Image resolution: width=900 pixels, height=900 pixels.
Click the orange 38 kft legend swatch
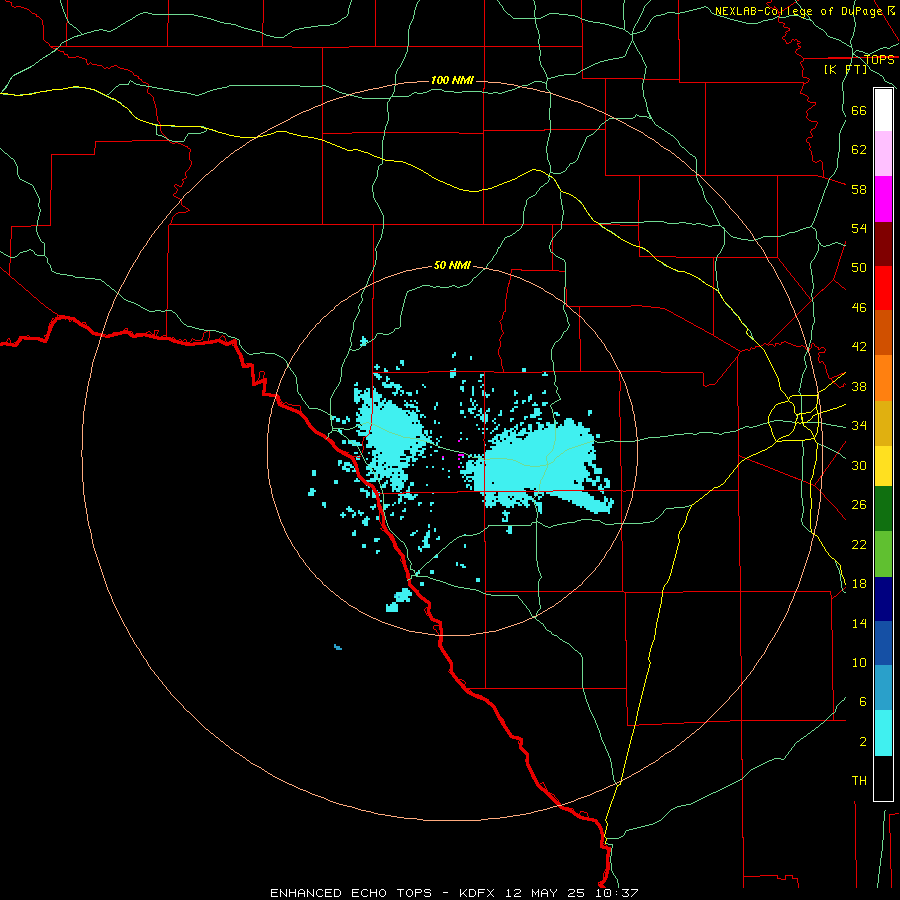point(883,378)
